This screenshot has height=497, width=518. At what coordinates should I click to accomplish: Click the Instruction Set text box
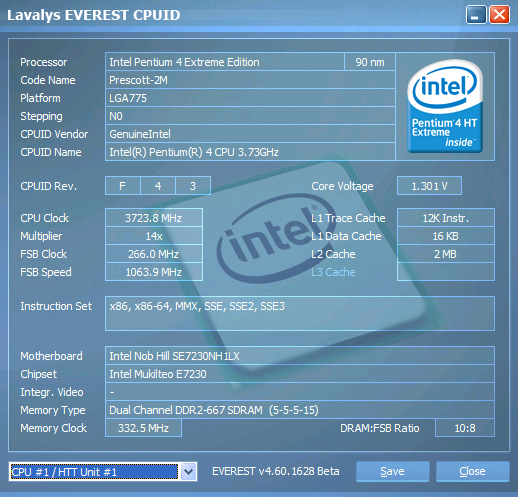coord(300,313)
